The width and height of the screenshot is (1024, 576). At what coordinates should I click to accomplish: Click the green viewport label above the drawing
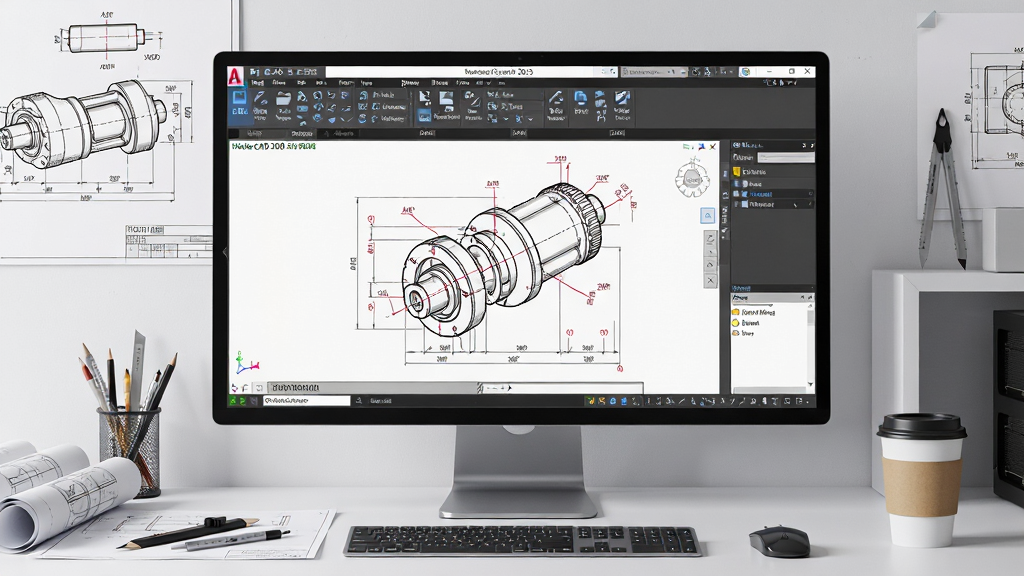[274, 146]
